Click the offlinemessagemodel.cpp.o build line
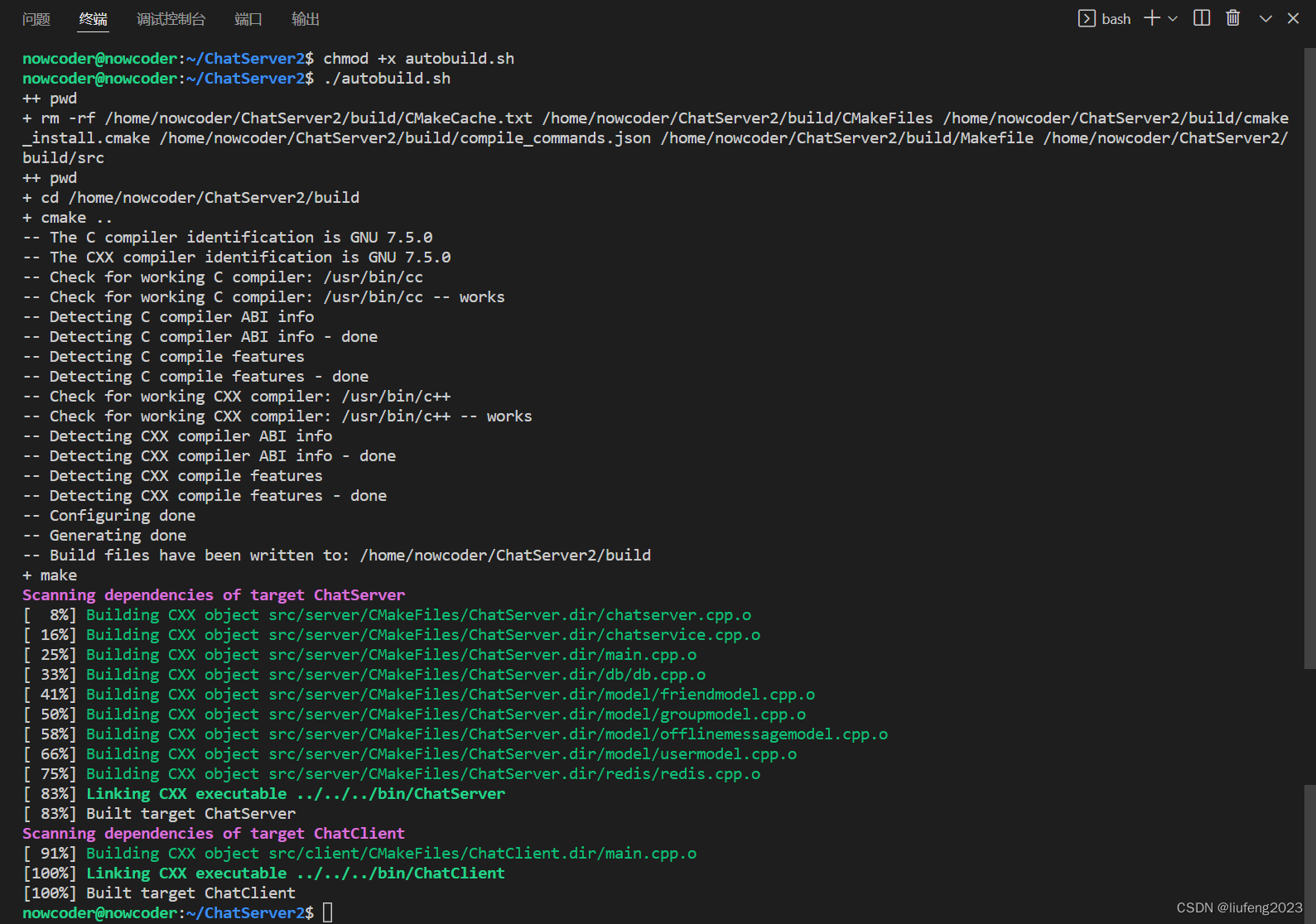Screen dimensions: 1316x924 click(x=456, y=734)
